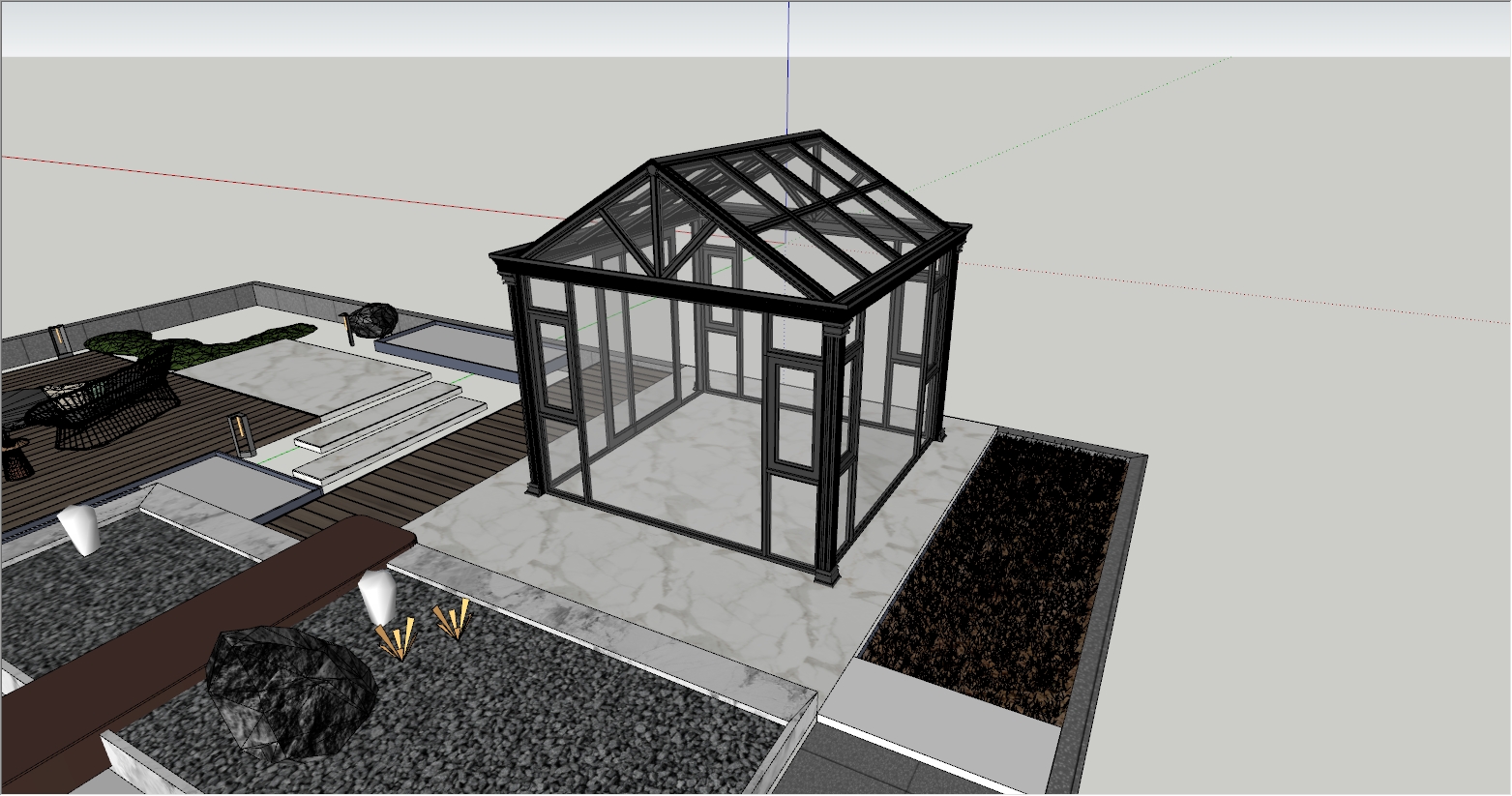Select the small rock near the back wall
This screenshot has width=1512, height=796.
(x=372, y=319)
